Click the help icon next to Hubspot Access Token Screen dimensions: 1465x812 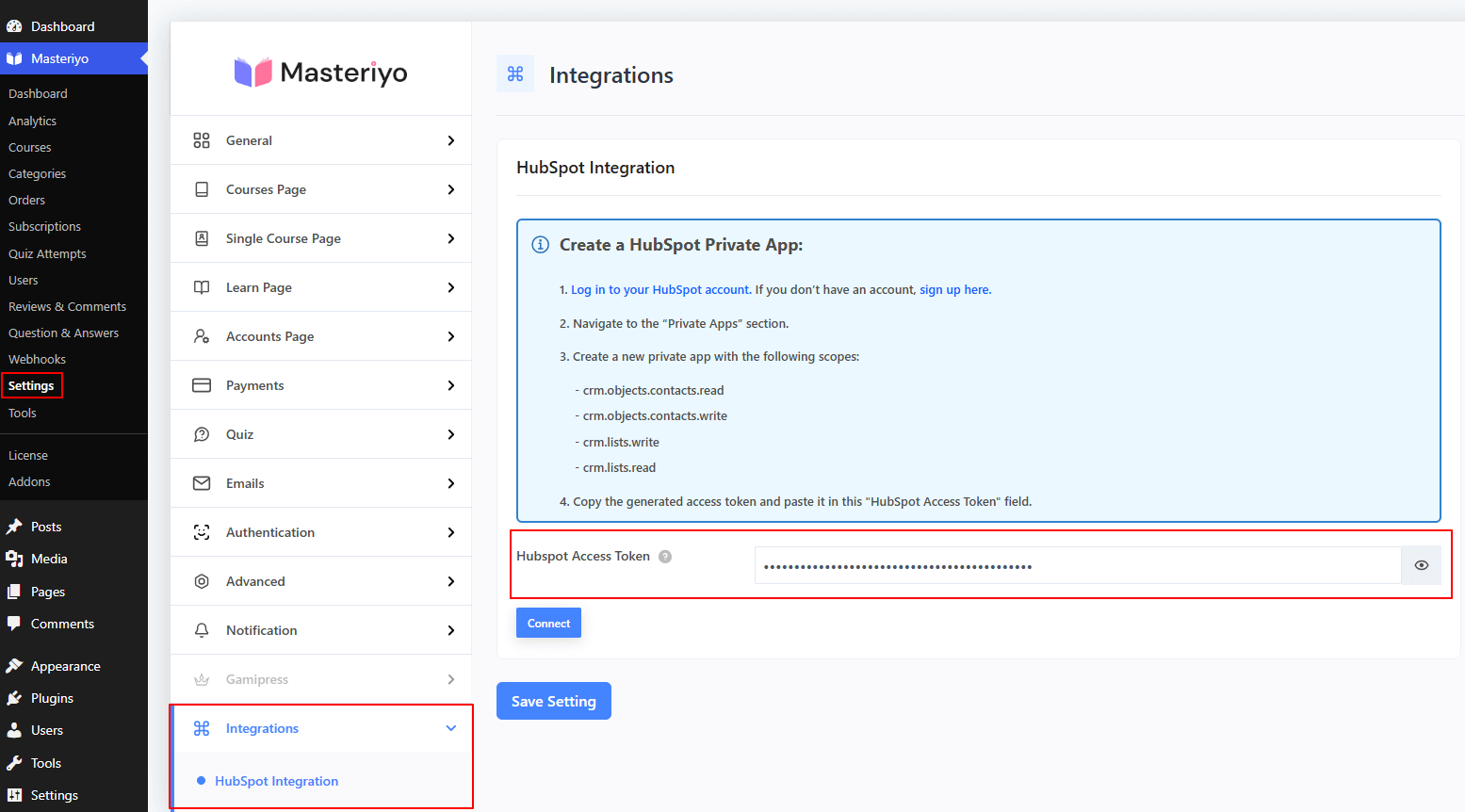[x=665, y=557]
